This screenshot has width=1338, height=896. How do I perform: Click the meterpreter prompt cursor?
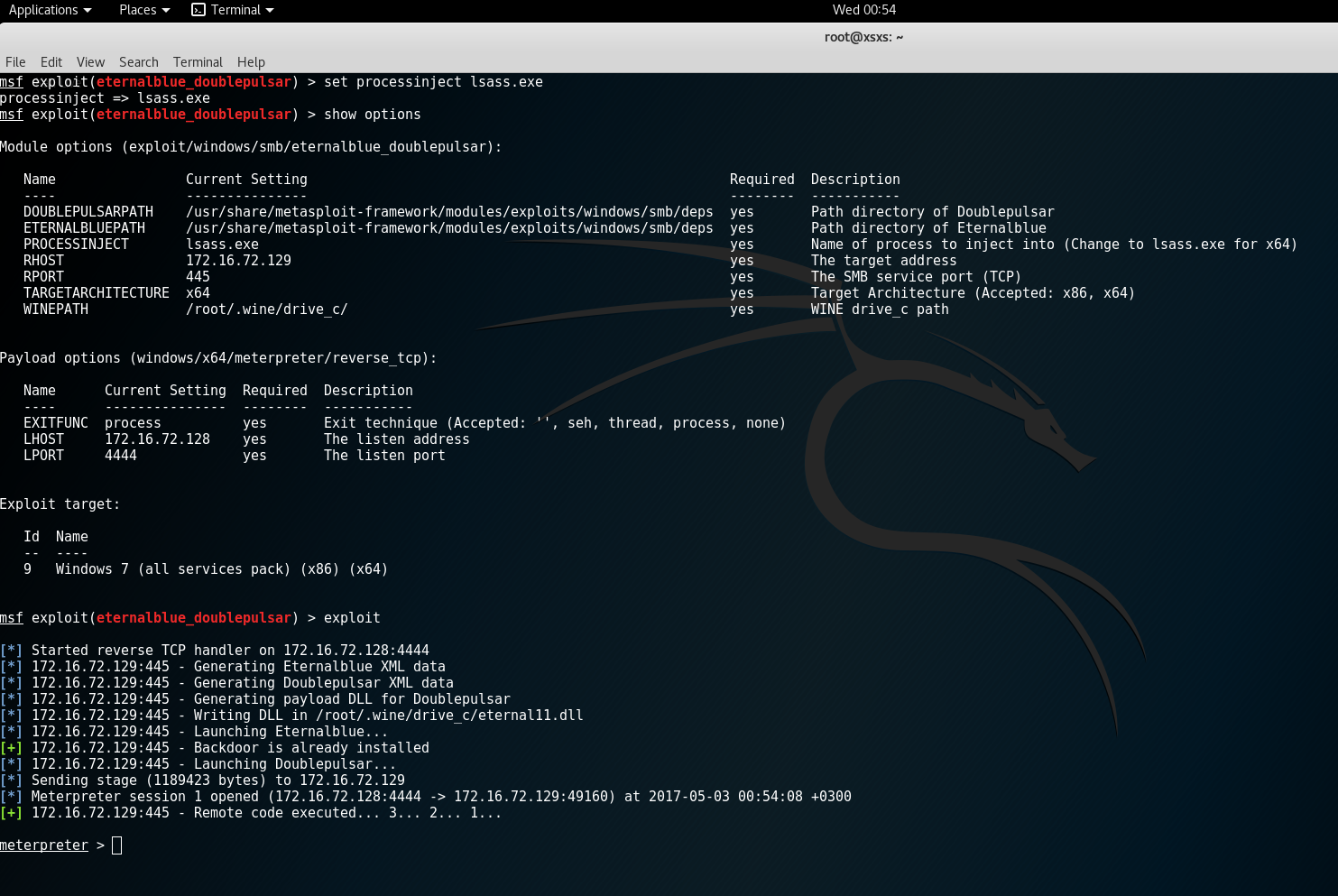pyautogui.click(x=116, y=845)
